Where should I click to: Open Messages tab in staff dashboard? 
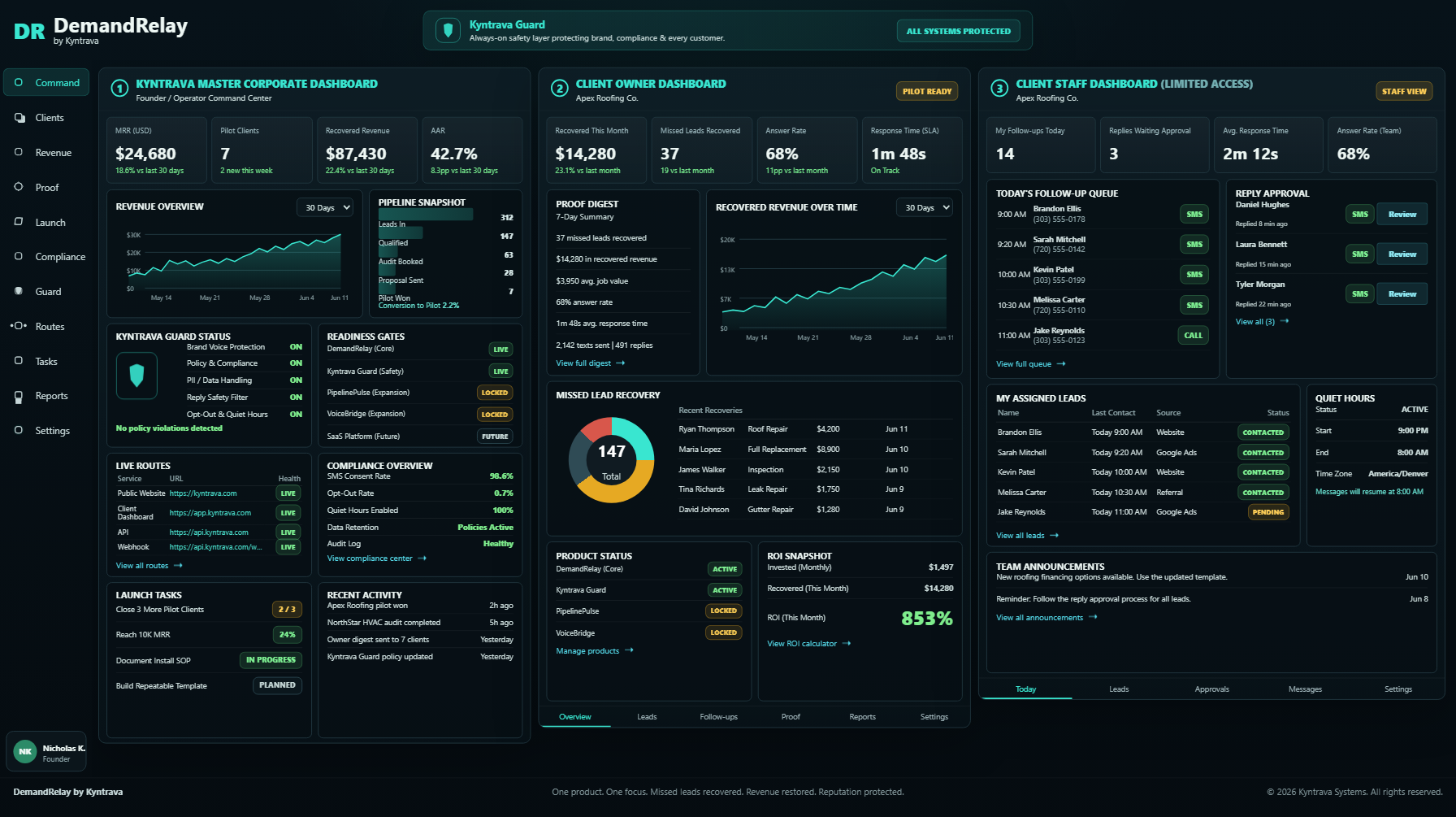(1305, 689)
